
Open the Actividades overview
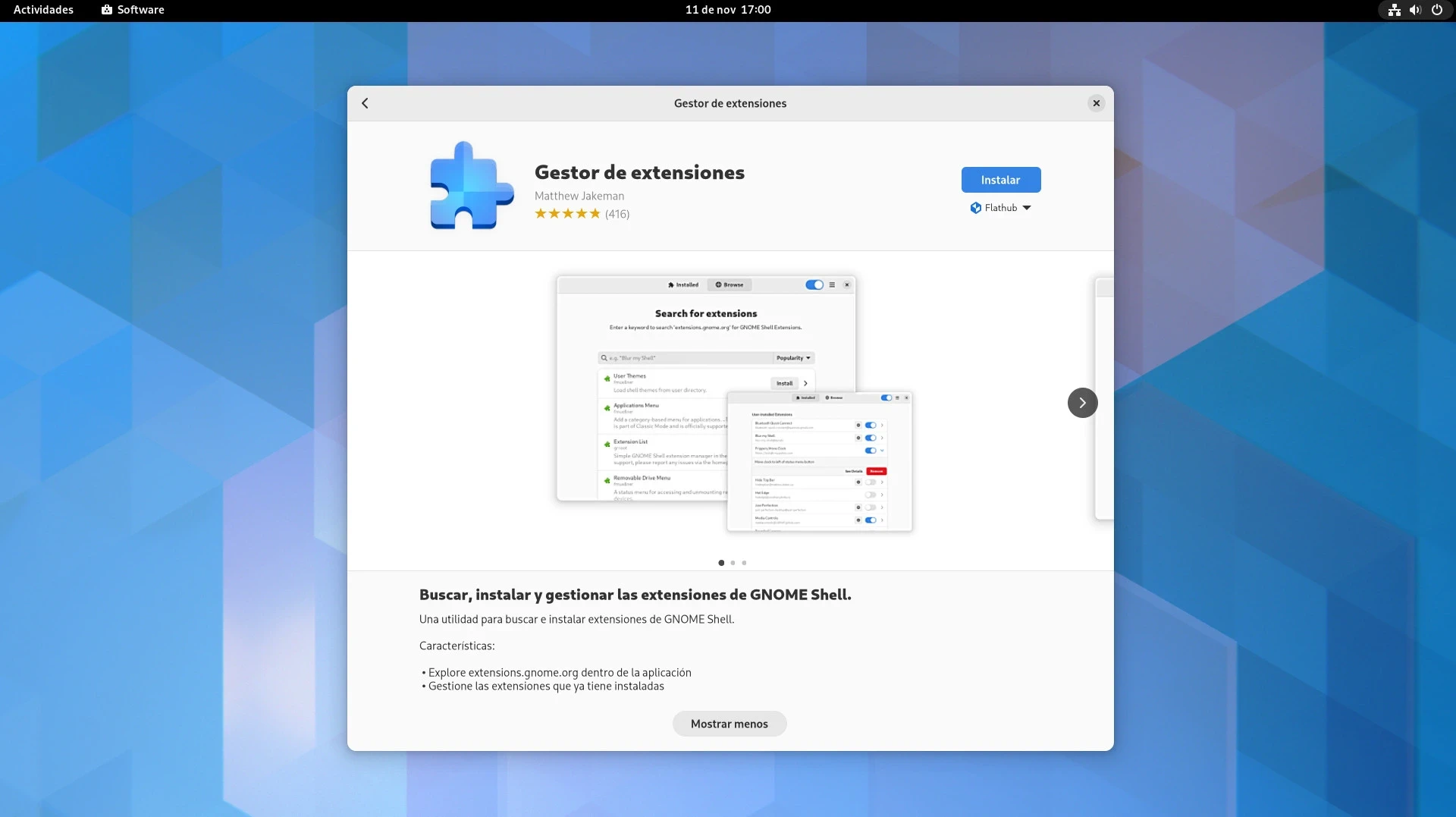tap(43, 10)
